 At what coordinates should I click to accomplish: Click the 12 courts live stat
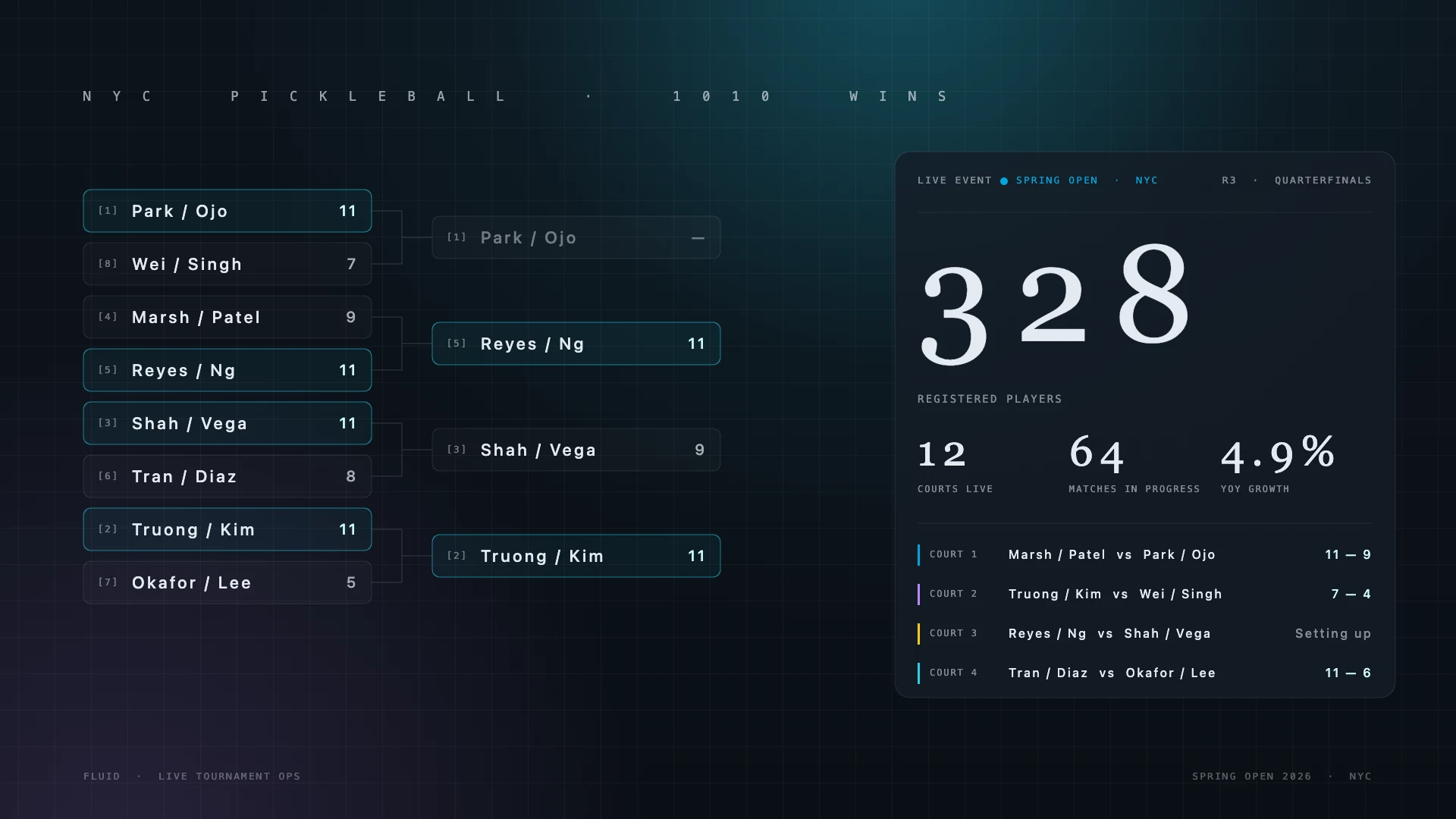coord(942,454)
